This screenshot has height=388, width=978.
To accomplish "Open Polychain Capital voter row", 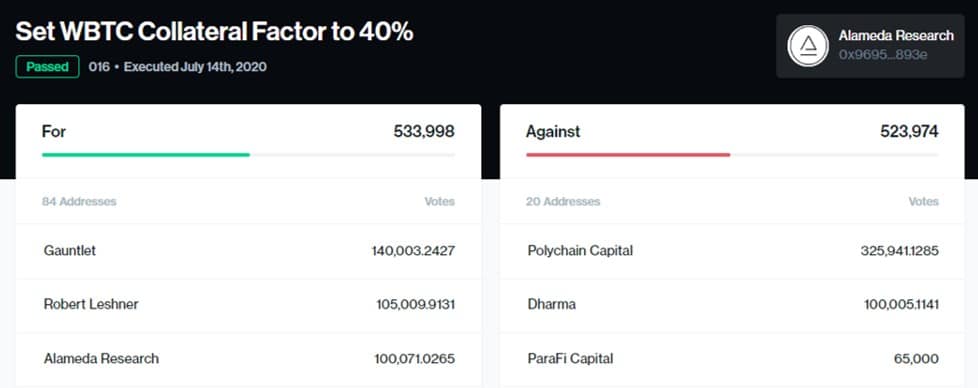I will click(732, 251).
